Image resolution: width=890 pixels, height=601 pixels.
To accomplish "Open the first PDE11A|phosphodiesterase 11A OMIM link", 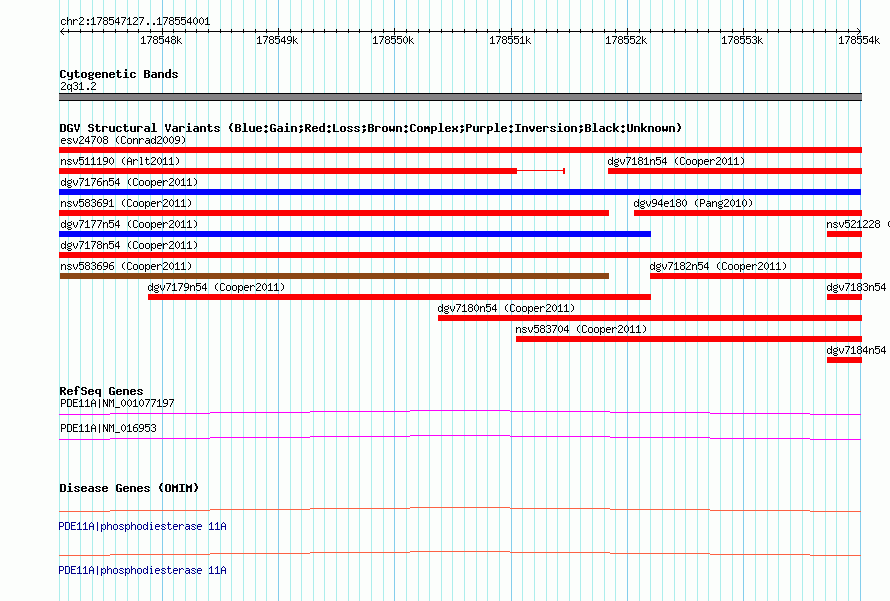I will click(x=142, y=527).
